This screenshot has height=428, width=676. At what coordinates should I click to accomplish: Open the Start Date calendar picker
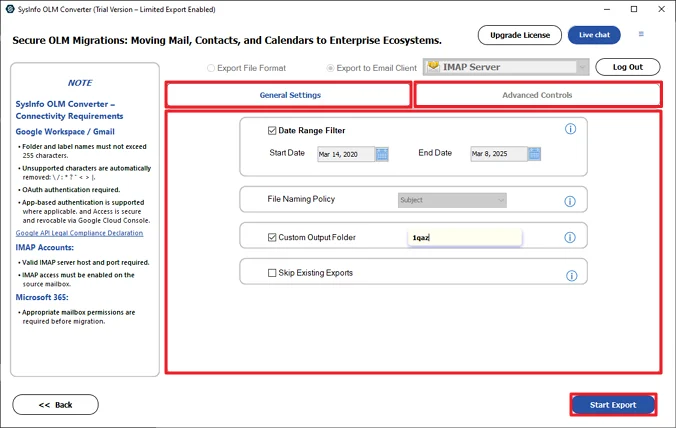(382, 154)
